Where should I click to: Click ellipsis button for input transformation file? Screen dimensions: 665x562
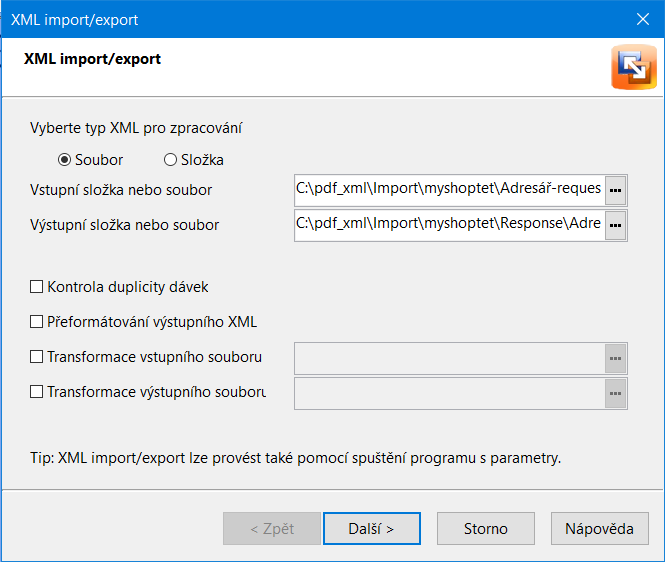tap(615, 358)
